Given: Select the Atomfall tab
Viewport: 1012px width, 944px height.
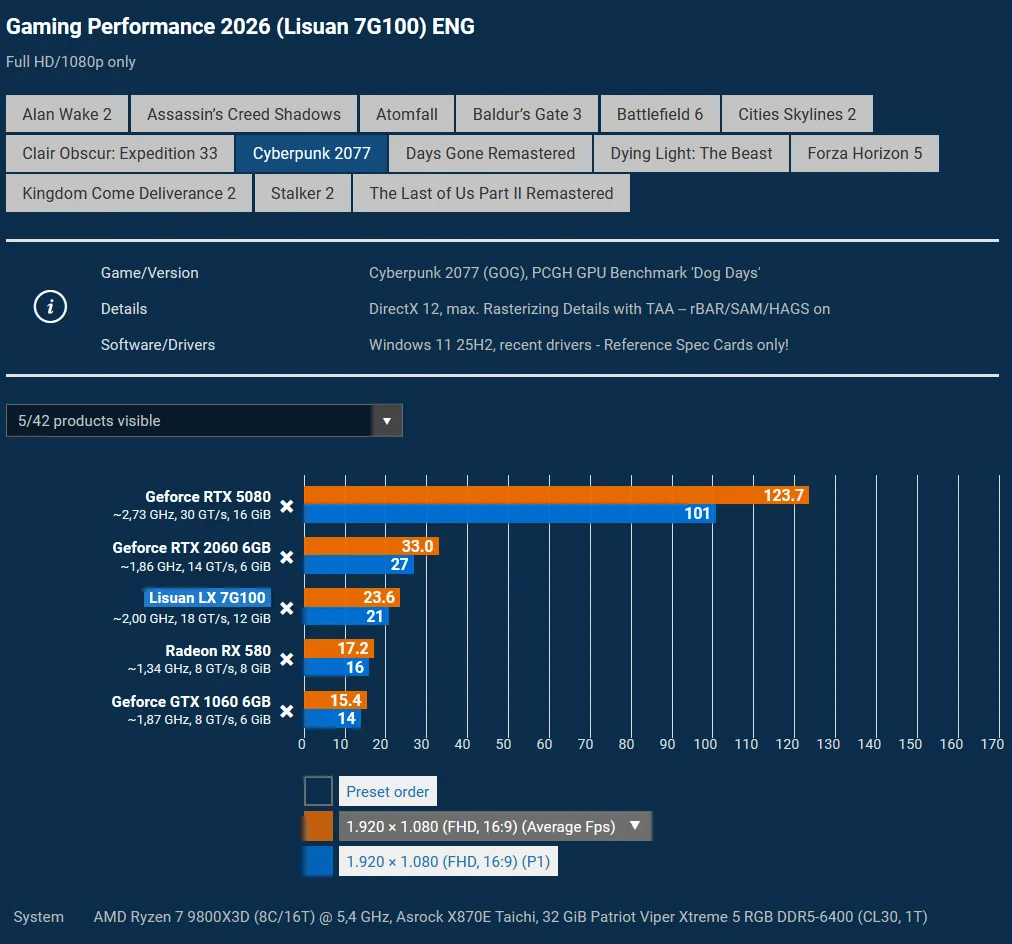Looking at the screenshot, I should 407,114.
